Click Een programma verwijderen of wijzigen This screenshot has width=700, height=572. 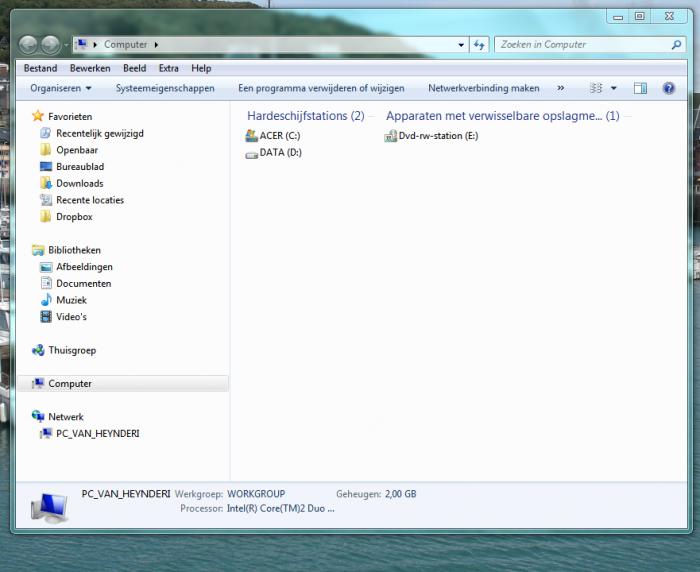[321, 88]
